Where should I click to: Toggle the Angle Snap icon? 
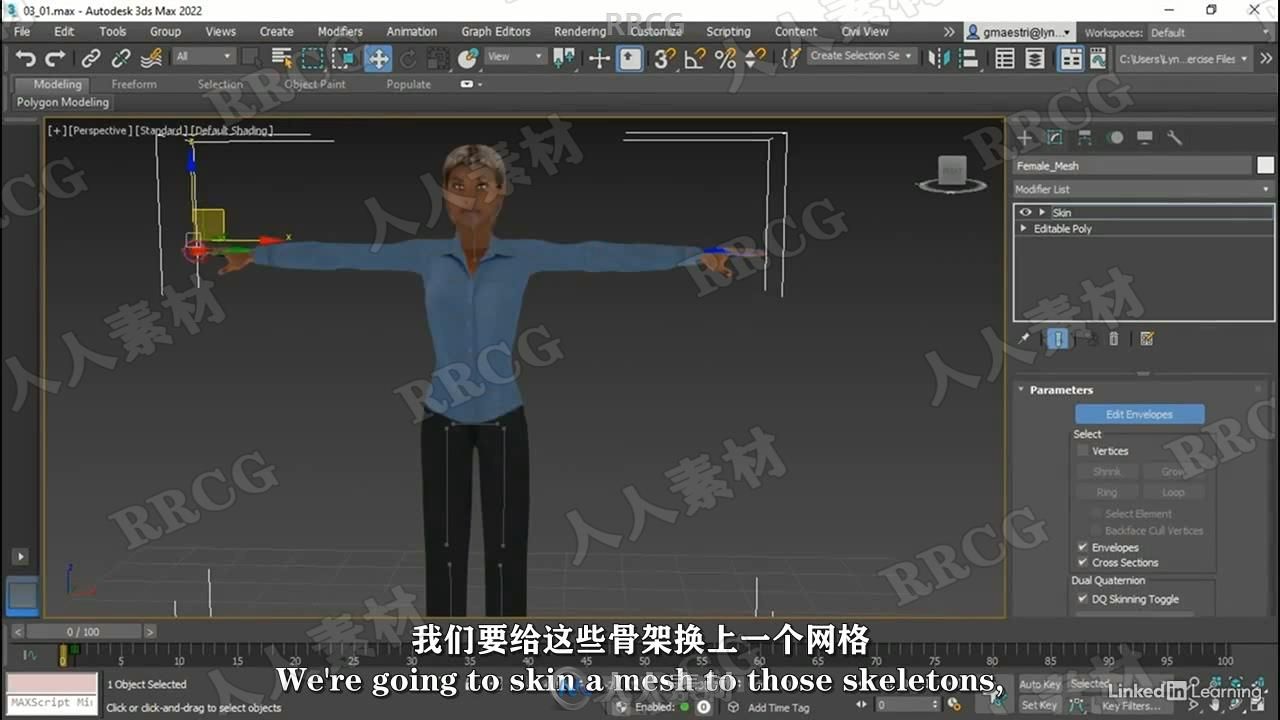695,58
